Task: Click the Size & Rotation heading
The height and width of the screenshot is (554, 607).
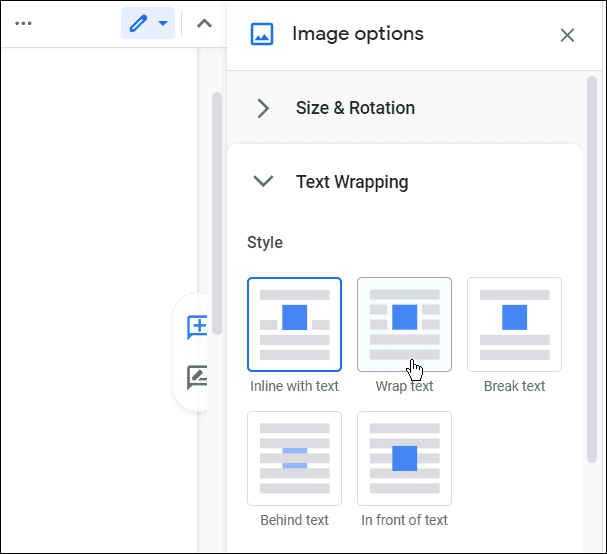Action: 355,108
